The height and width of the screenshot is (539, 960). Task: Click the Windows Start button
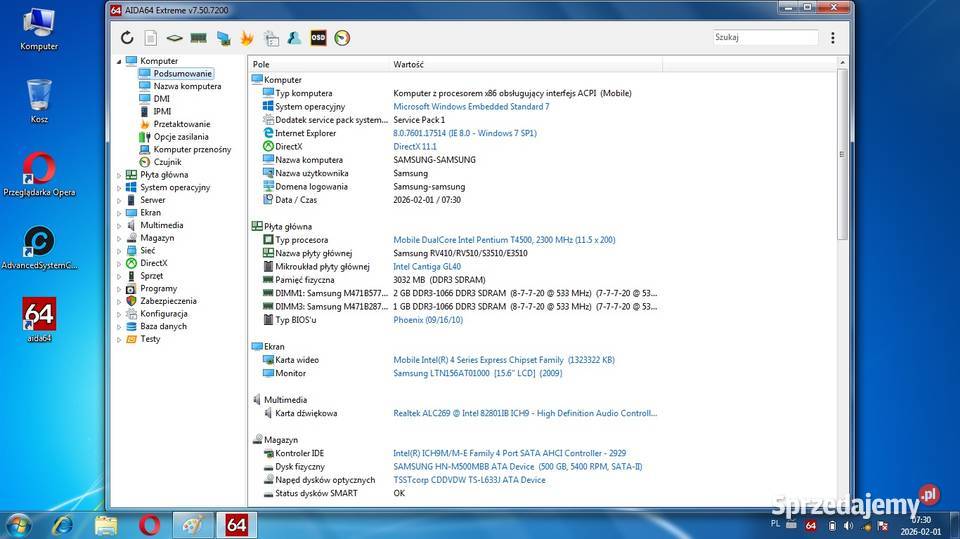(x=17, y=525)
